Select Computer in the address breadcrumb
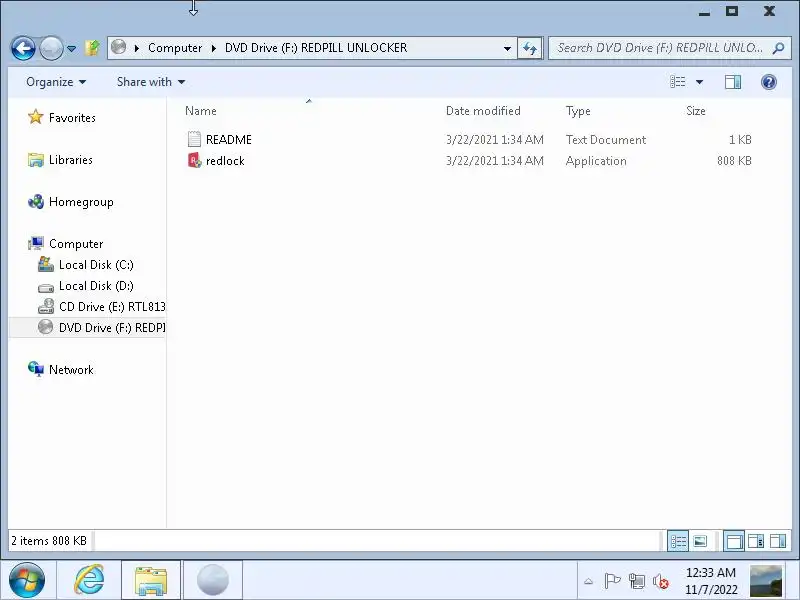Image resolution: width=800 pixels, height=600 pixels. pyautogui.click(x=175, y=48)
